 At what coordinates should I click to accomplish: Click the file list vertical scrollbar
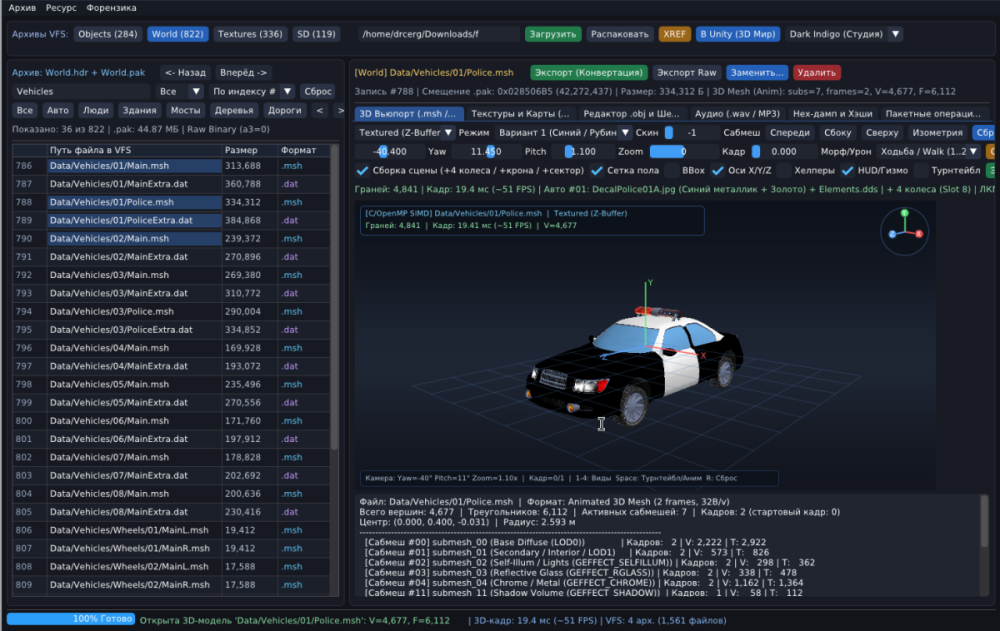335,297
